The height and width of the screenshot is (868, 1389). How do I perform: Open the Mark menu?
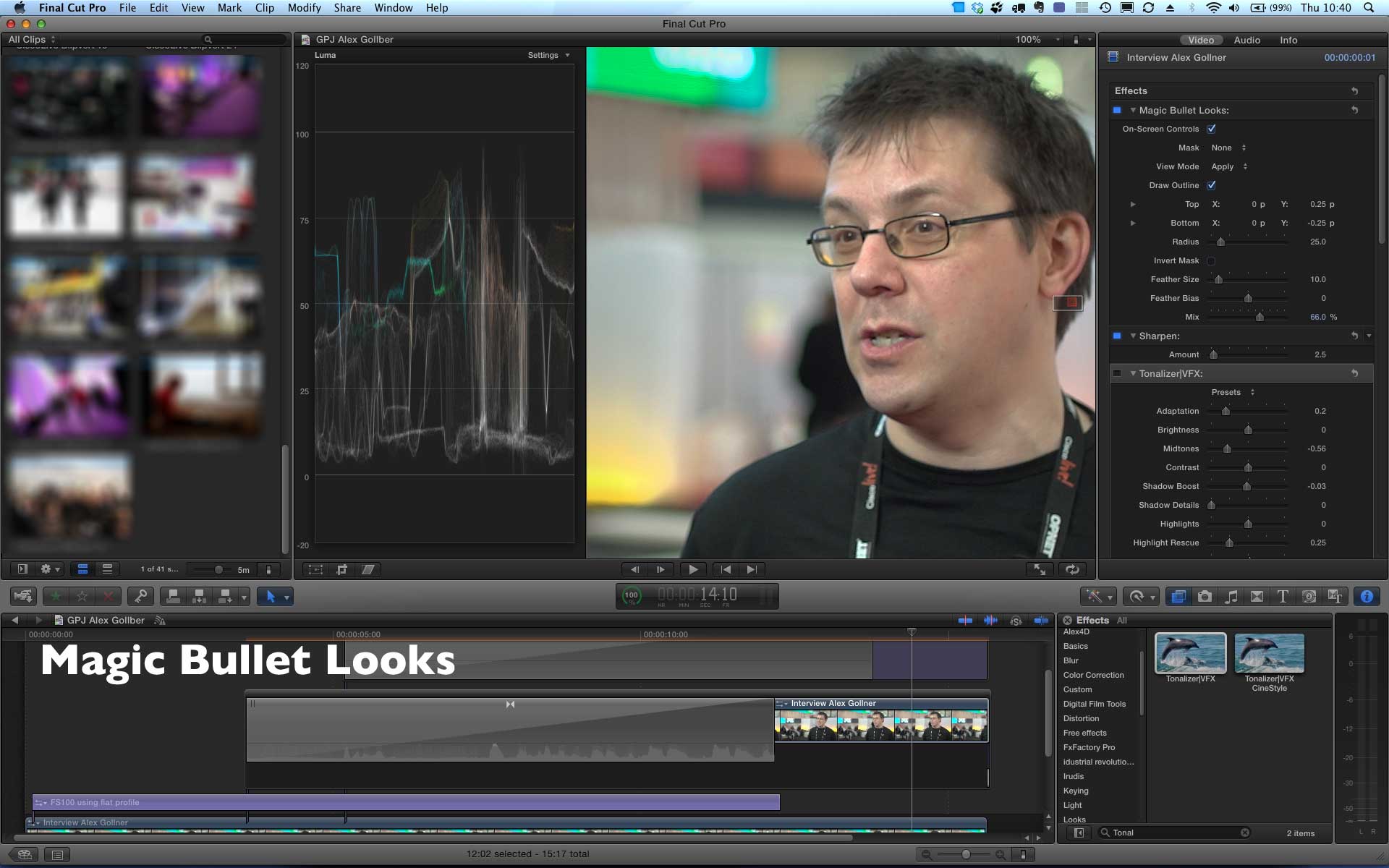click(229, 8)
